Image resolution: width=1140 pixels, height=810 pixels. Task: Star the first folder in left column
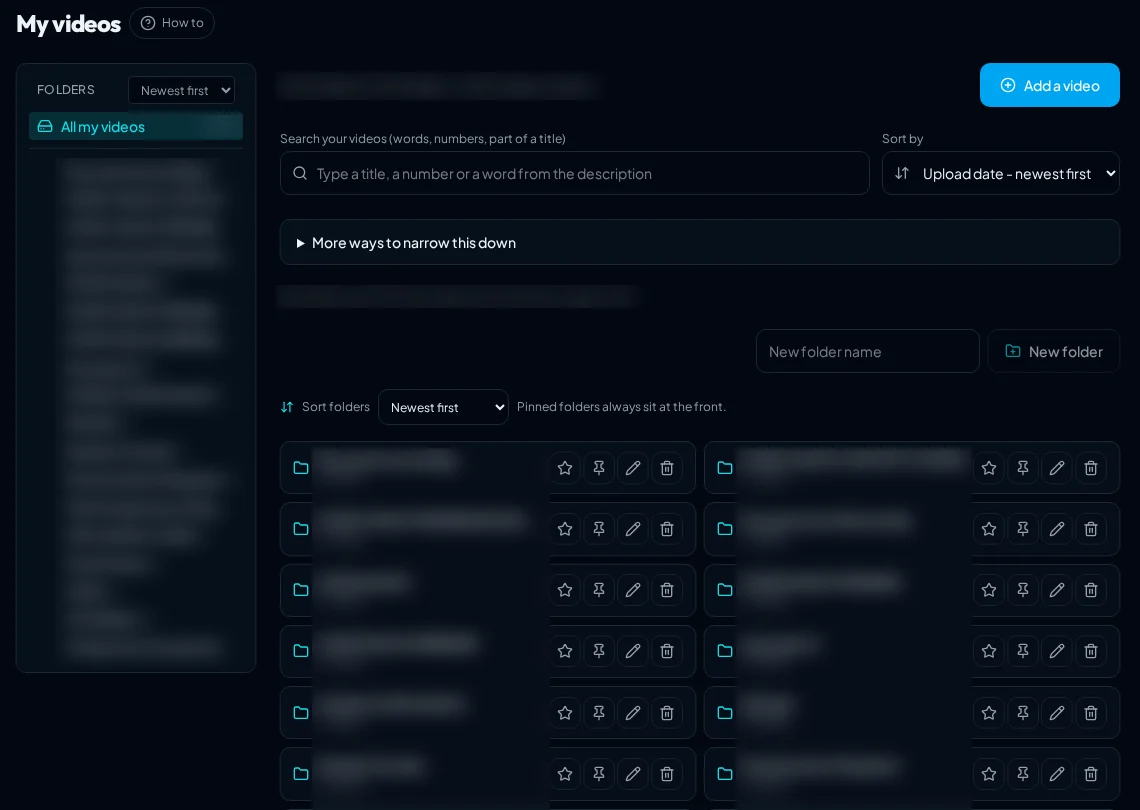(565, 468)
